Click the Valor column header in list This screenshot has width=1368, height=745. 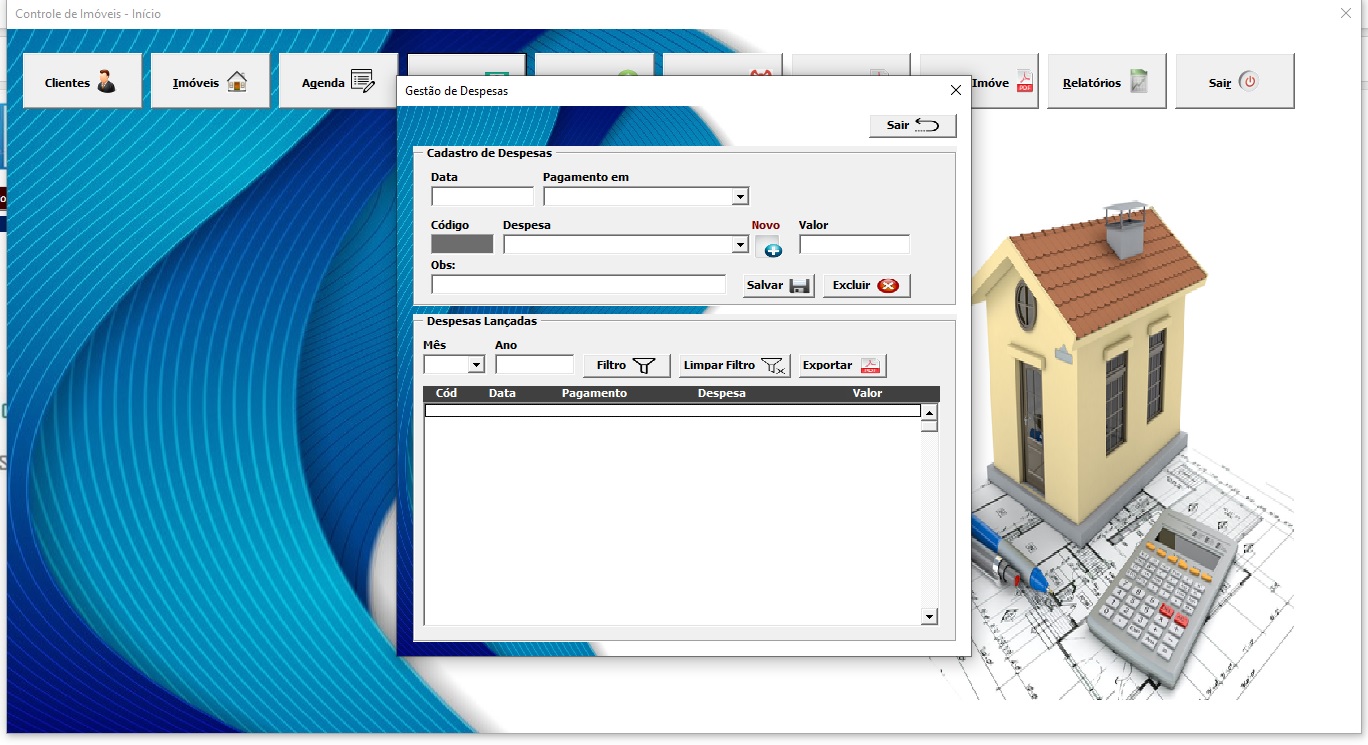pyautogui.click(x=867, y=393)
